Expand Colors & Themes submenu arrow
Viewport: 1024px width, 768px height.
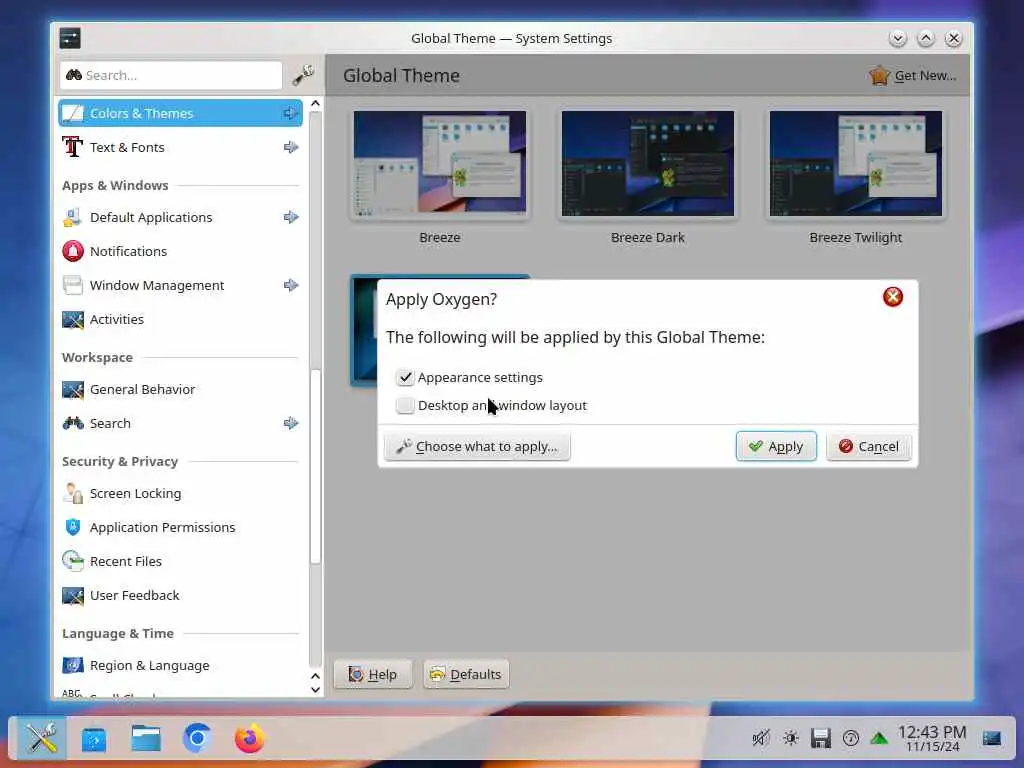(291, 113)
